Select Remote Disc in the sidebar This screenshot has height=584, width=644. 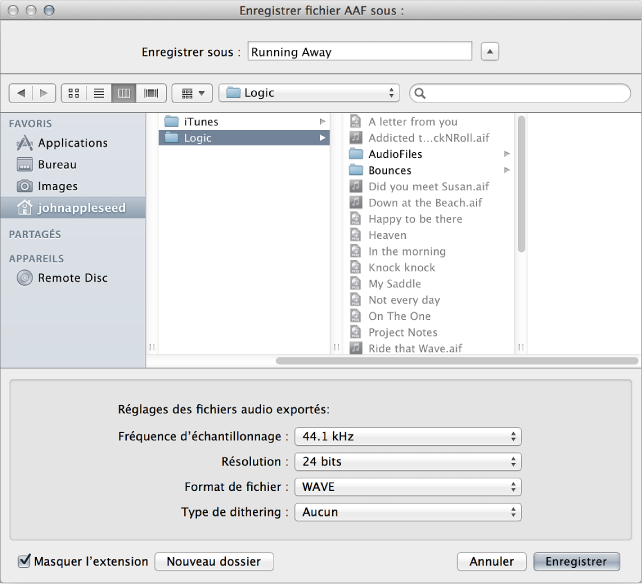pyautogui.click(x=73, y=278)
